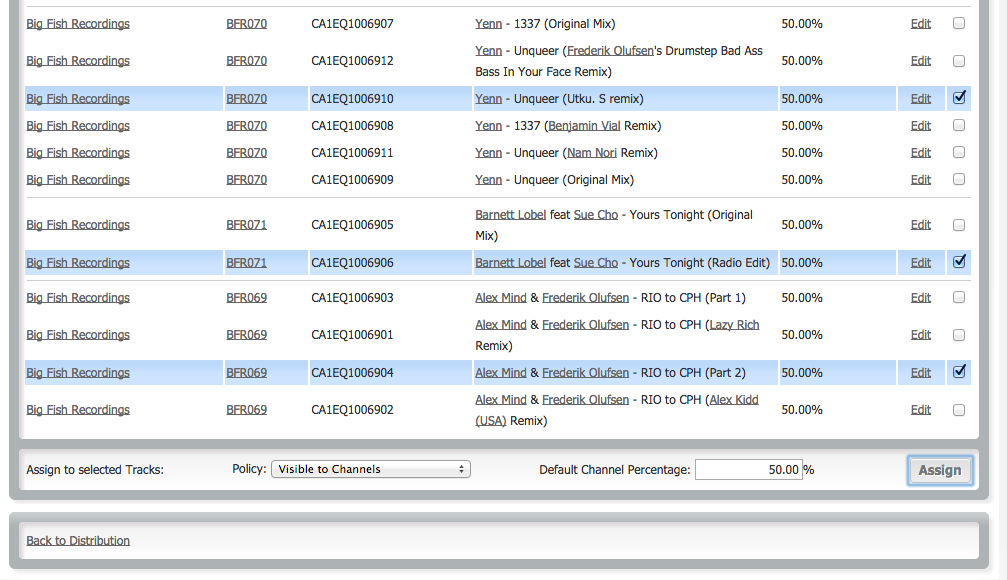This screenshot has height=580, width=1007.
Task: Select checkbox for Unqueer Nam Nori Remix
Action: (959, 152)
